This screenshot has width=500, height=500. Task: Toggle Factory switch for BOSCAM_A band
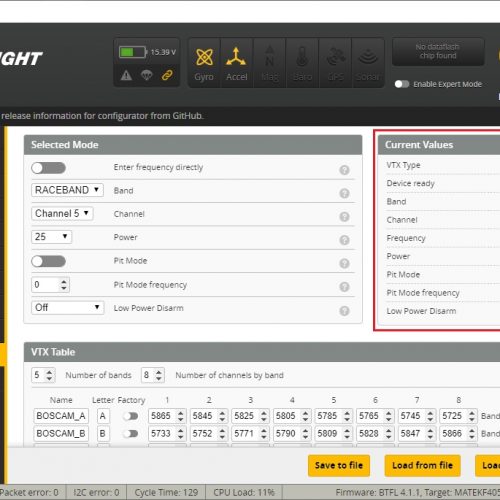click(x=130, y=416)
